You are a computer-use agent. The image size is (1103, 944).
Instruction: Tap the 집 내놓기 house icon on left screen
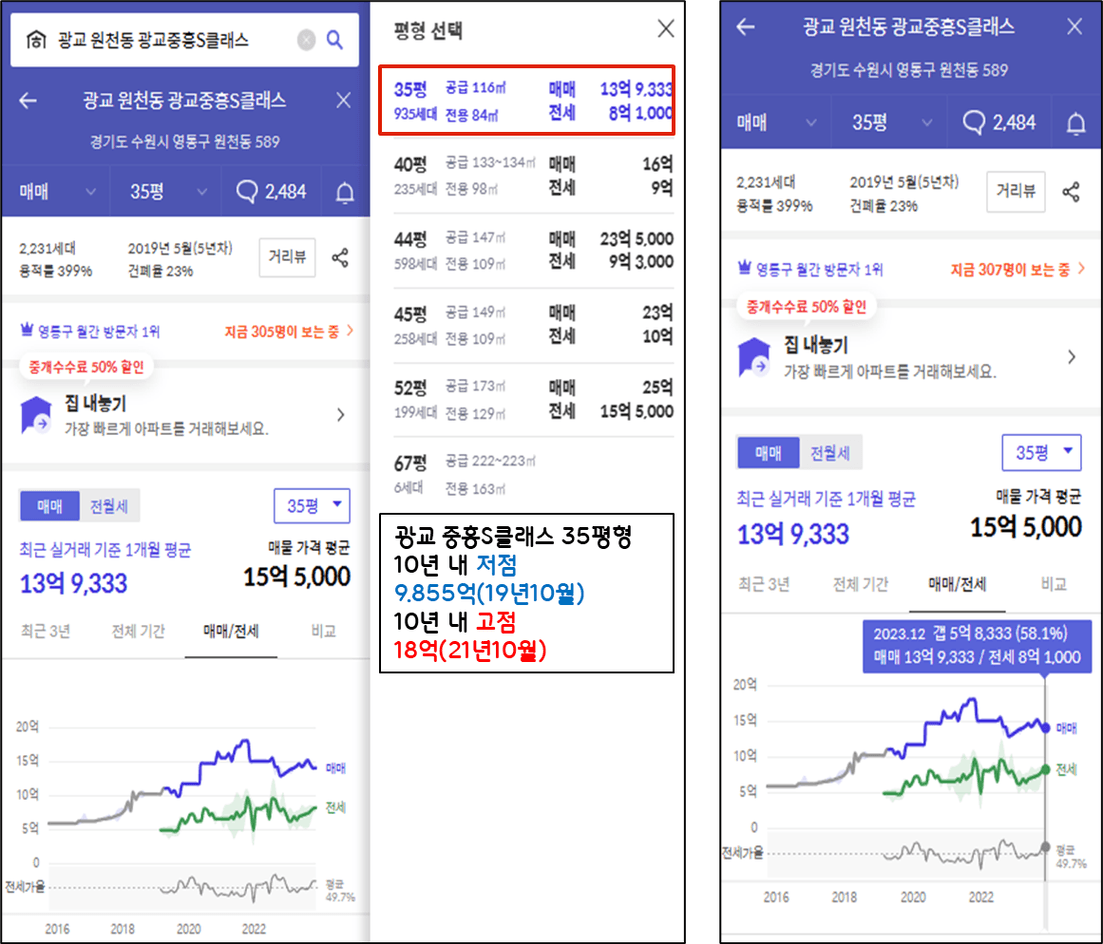point(36,415)
